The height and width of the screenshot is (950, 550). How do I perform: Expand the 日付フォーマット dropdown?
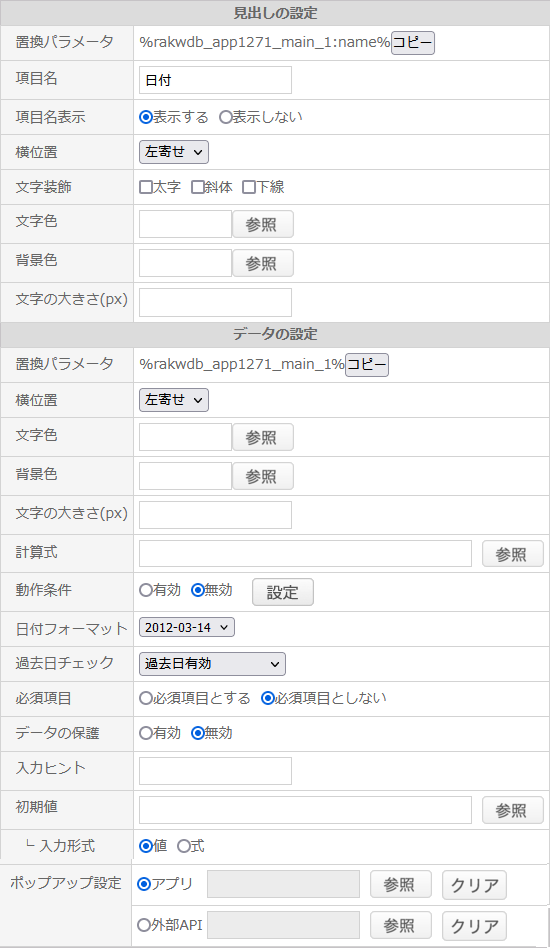tap(187, 628)
